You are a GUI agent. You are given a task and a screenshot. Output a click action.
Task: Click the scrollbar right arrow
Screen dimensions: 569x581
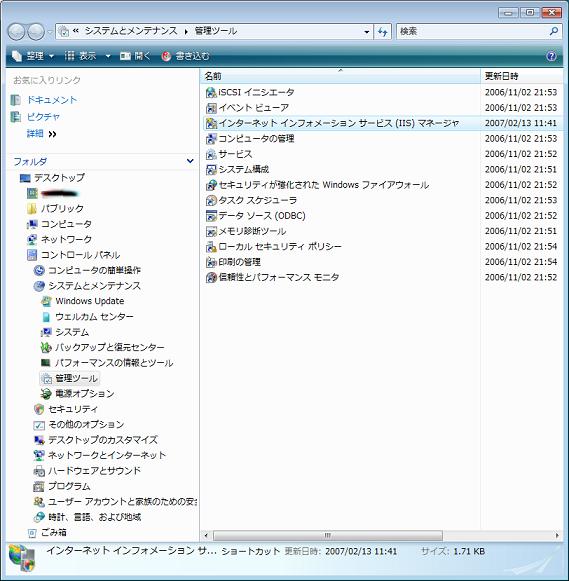pos(557,536)
